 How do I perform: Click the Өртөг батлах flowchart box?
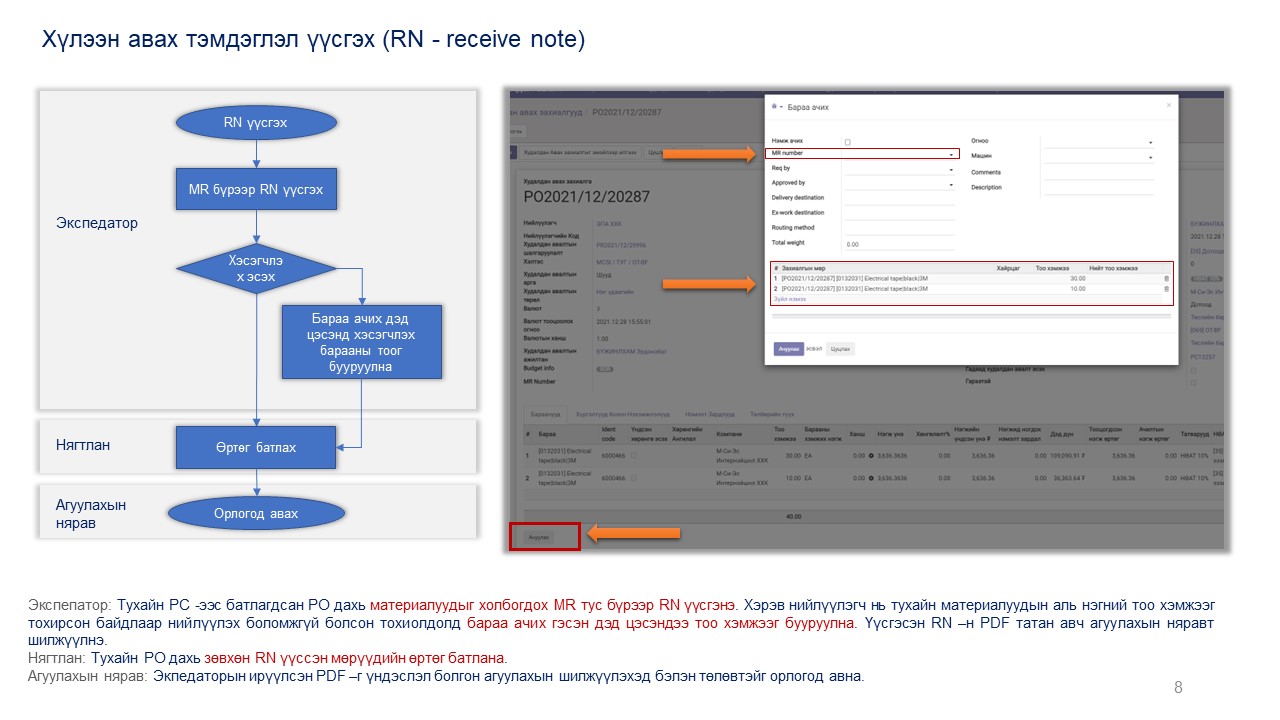(x=256, y=447)
